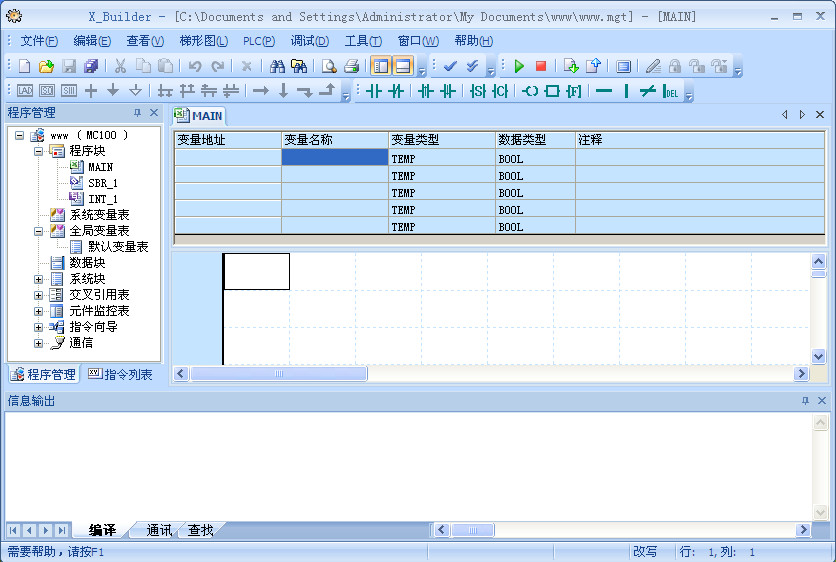Compile all with double checkmark icon

(472, 66)
